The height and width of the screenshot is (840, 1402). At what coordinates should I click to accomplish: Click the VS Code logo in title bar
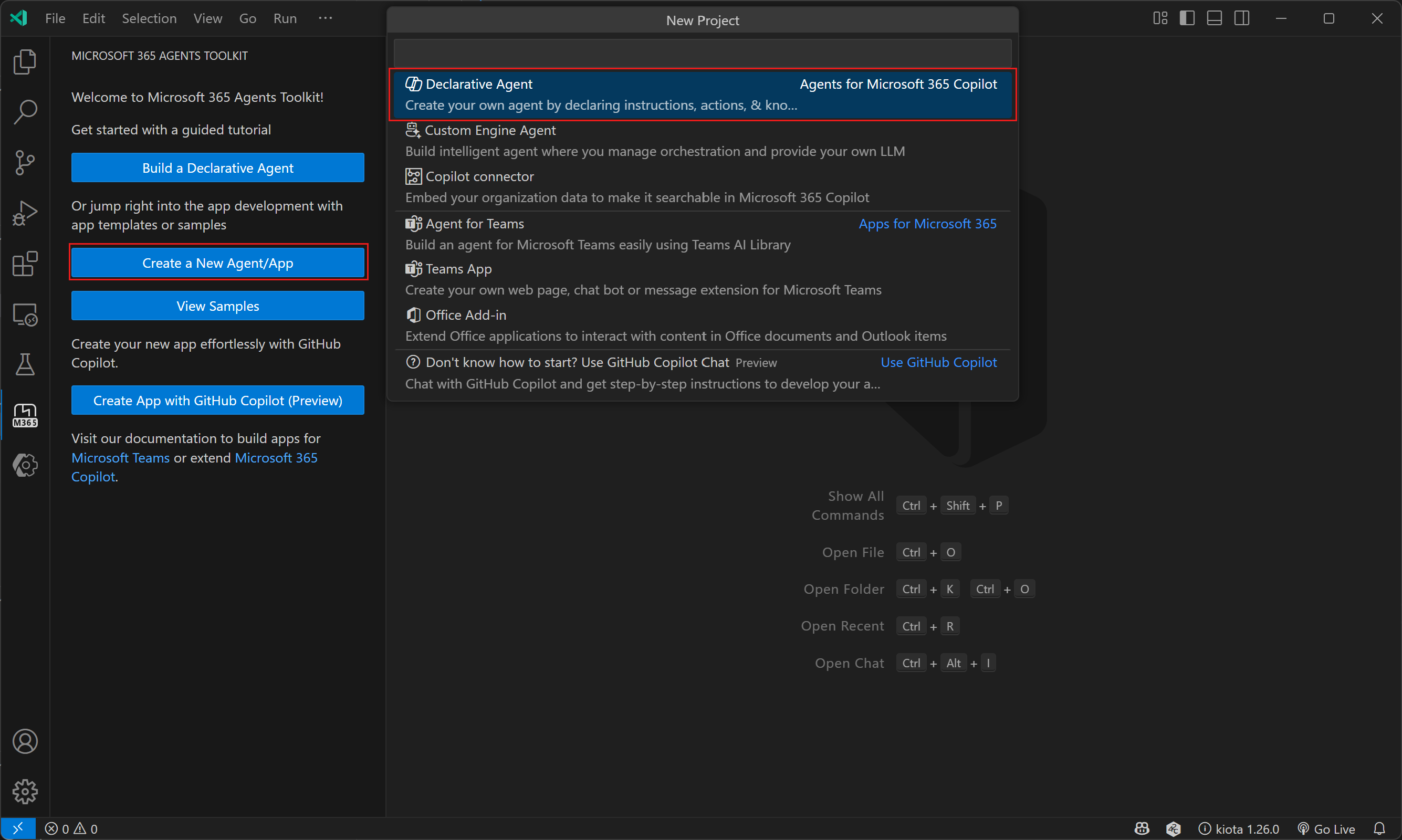[x=19, y=18]
